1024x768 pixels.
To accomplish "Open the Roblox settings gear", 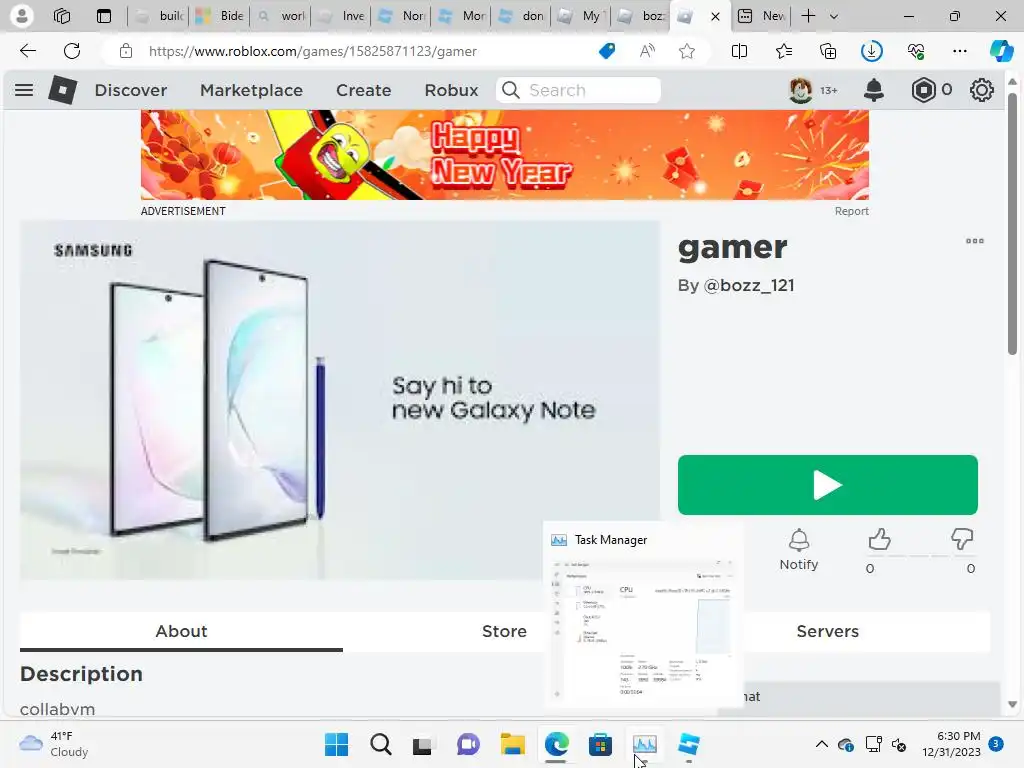I will pos(982,90).
